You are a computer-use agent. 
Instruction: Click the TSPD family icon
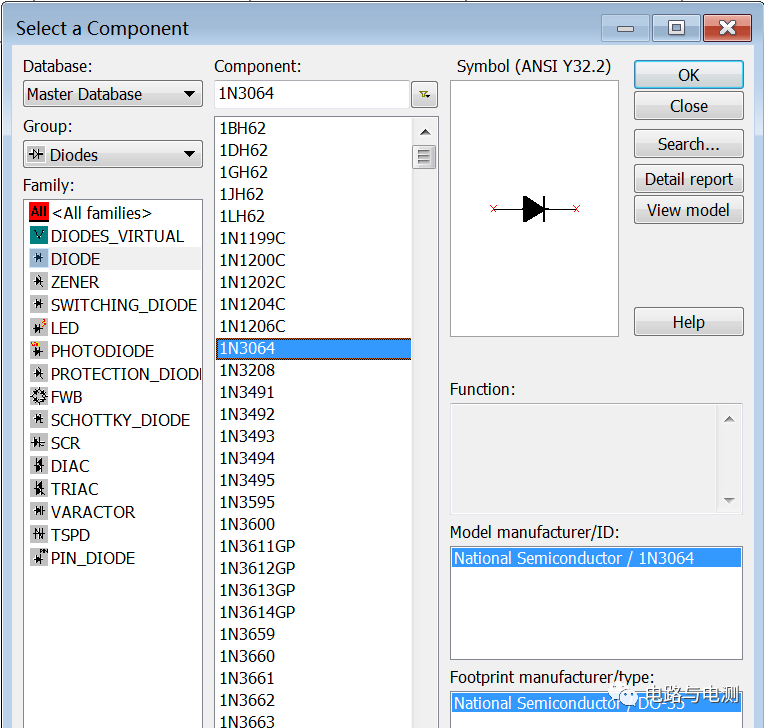tap(38, 535)
